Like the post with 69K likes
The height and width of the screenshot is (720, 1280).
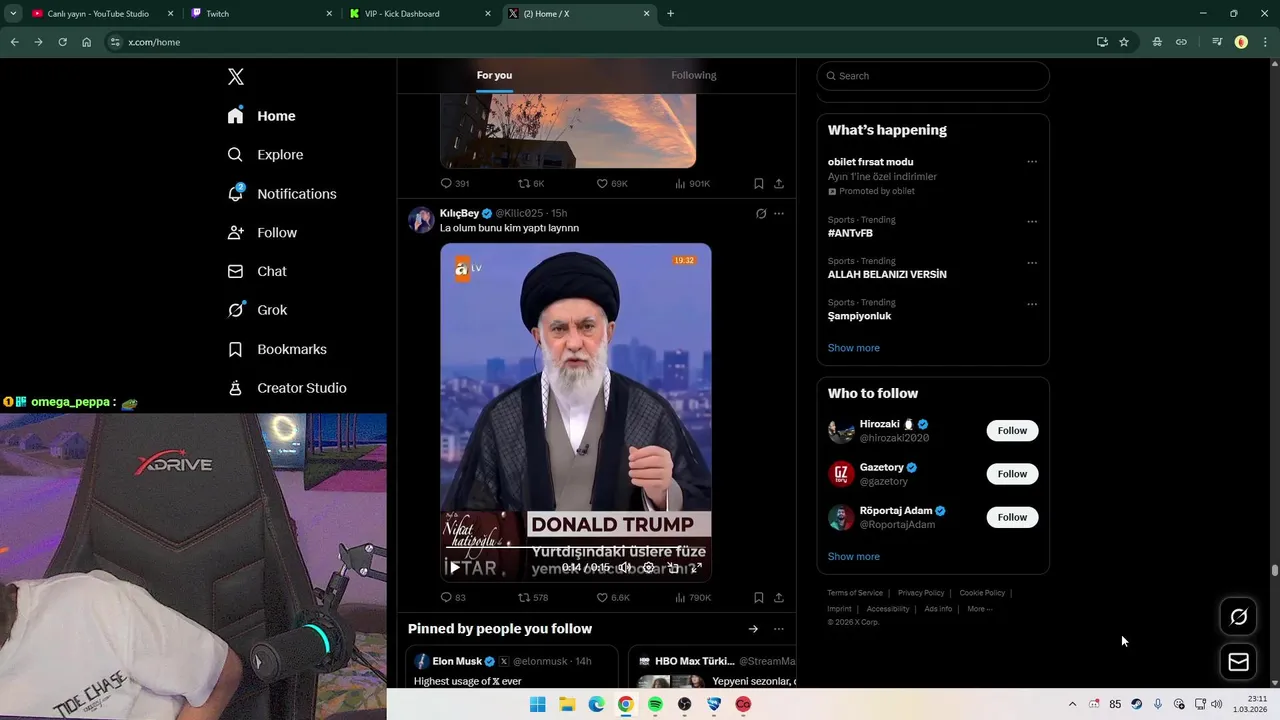[x=611, y=184]
